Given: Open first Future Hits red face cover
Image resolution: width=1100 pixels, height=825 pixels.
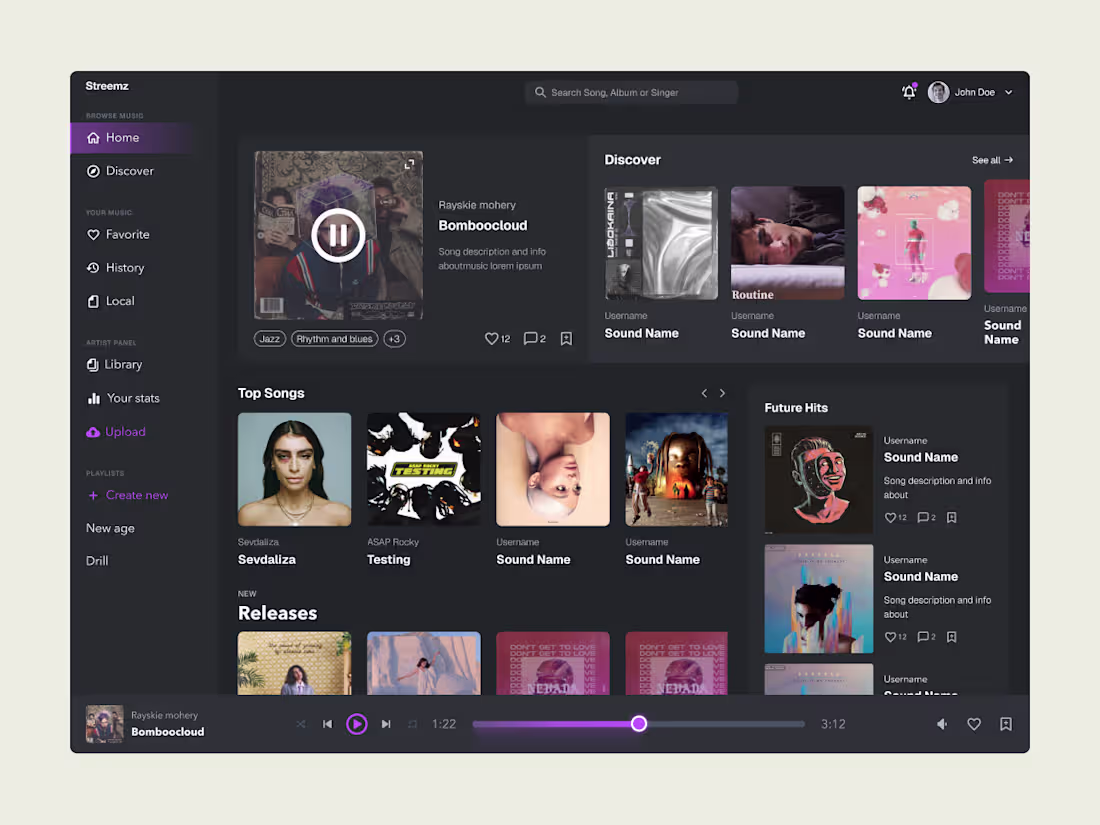Looking at the screenshot, I should click(819, 480).
